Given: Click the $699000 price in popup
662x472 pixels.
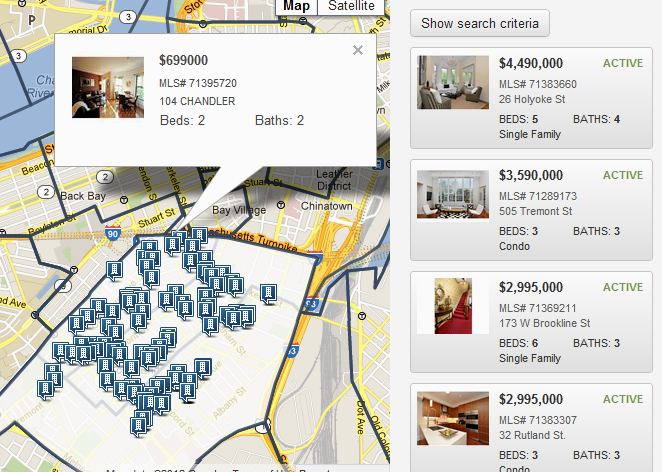Looking at the screenshot, I should (184, 60).
